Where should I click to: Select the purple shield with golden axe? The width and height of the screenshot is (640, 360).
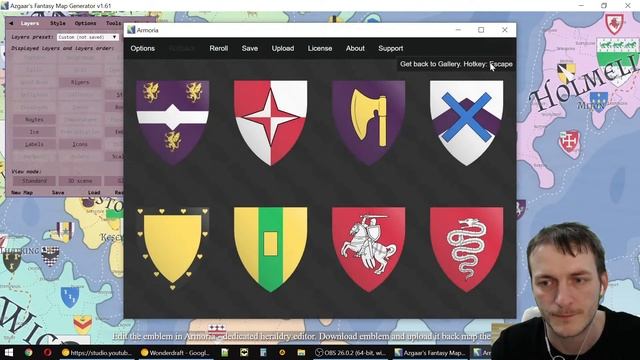[x=369, y=122]
